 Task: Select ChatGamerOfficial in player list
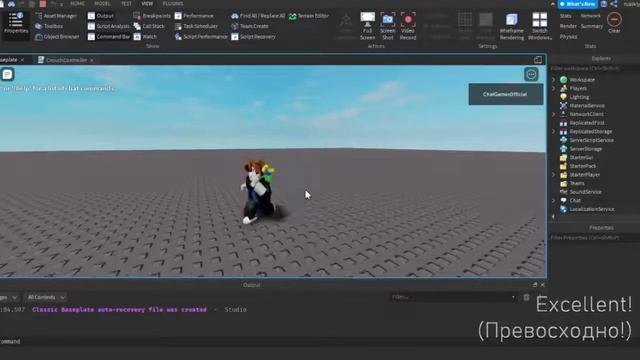(x=506, y=94)
